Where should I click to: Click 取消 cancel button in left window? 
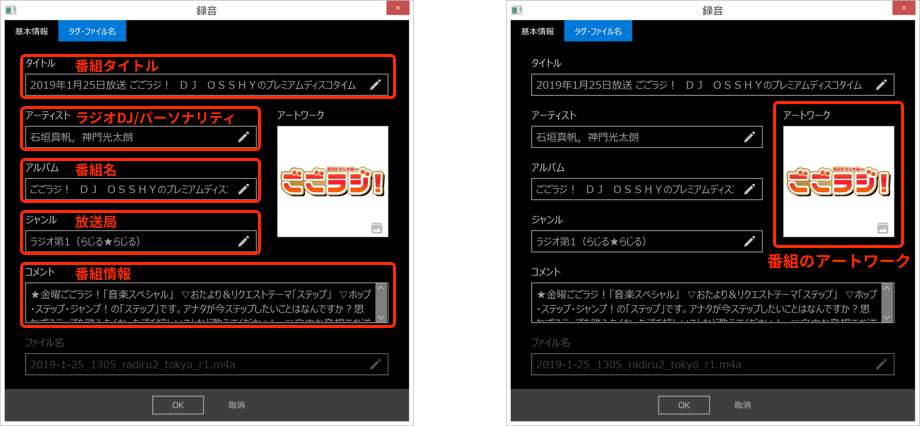pyautogui.click(x=236, y=405)
